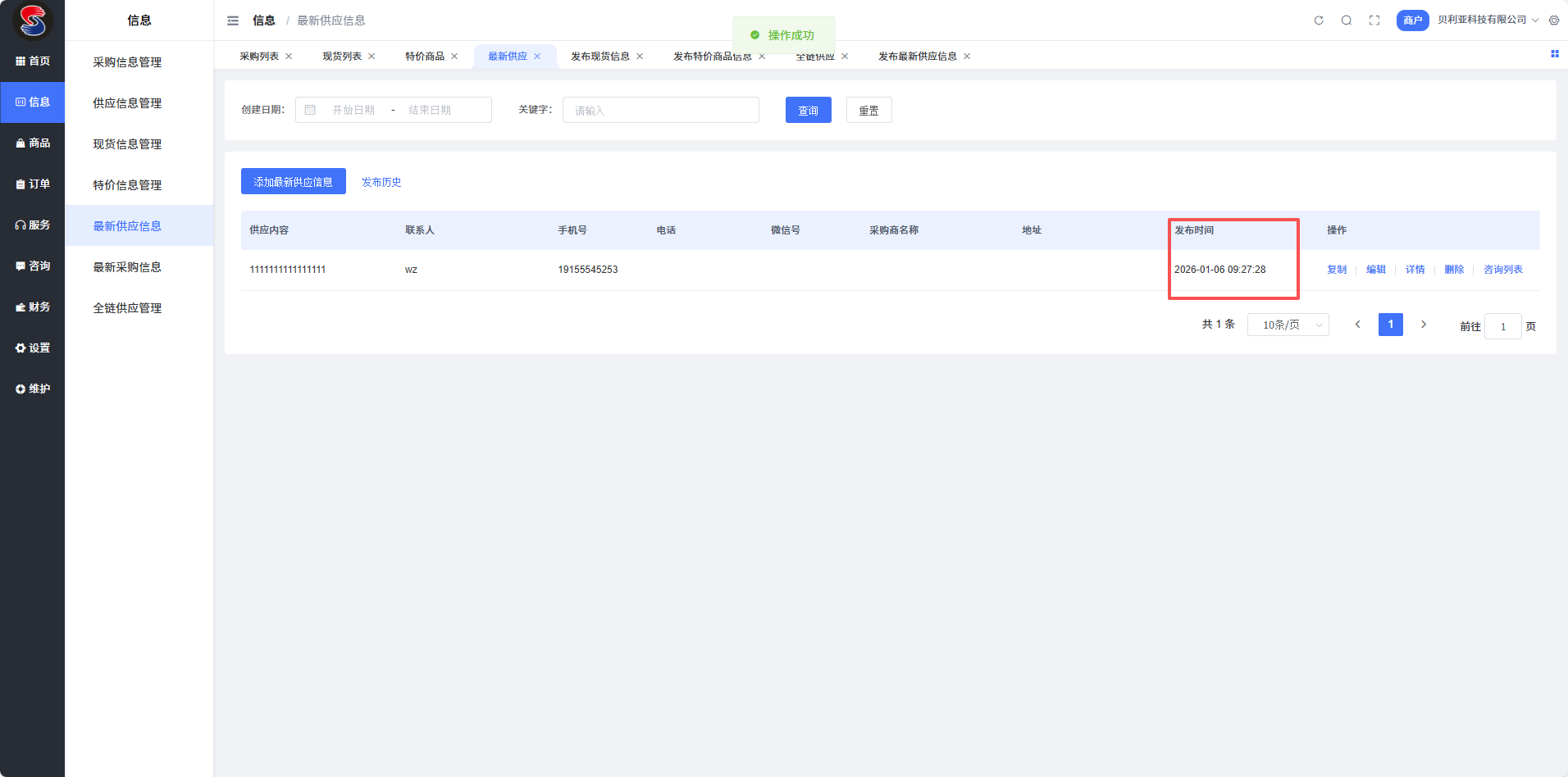Viewport: 1568px width, 777px height.
Task: Click the 添加最新供应信息 button
Action: point(293,182)
